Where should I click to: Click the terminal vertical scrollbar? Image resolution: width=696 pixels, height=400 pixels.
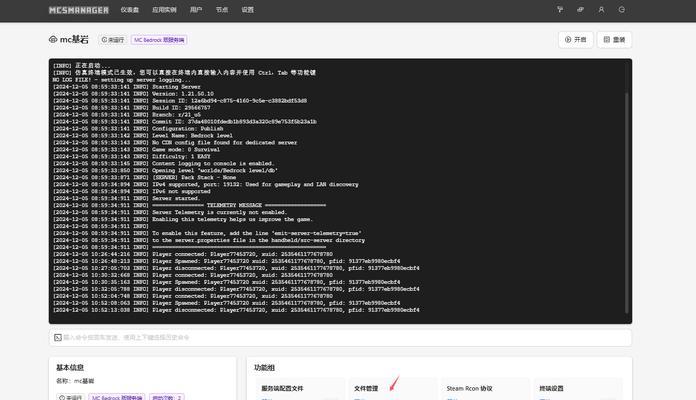[627, 202]
